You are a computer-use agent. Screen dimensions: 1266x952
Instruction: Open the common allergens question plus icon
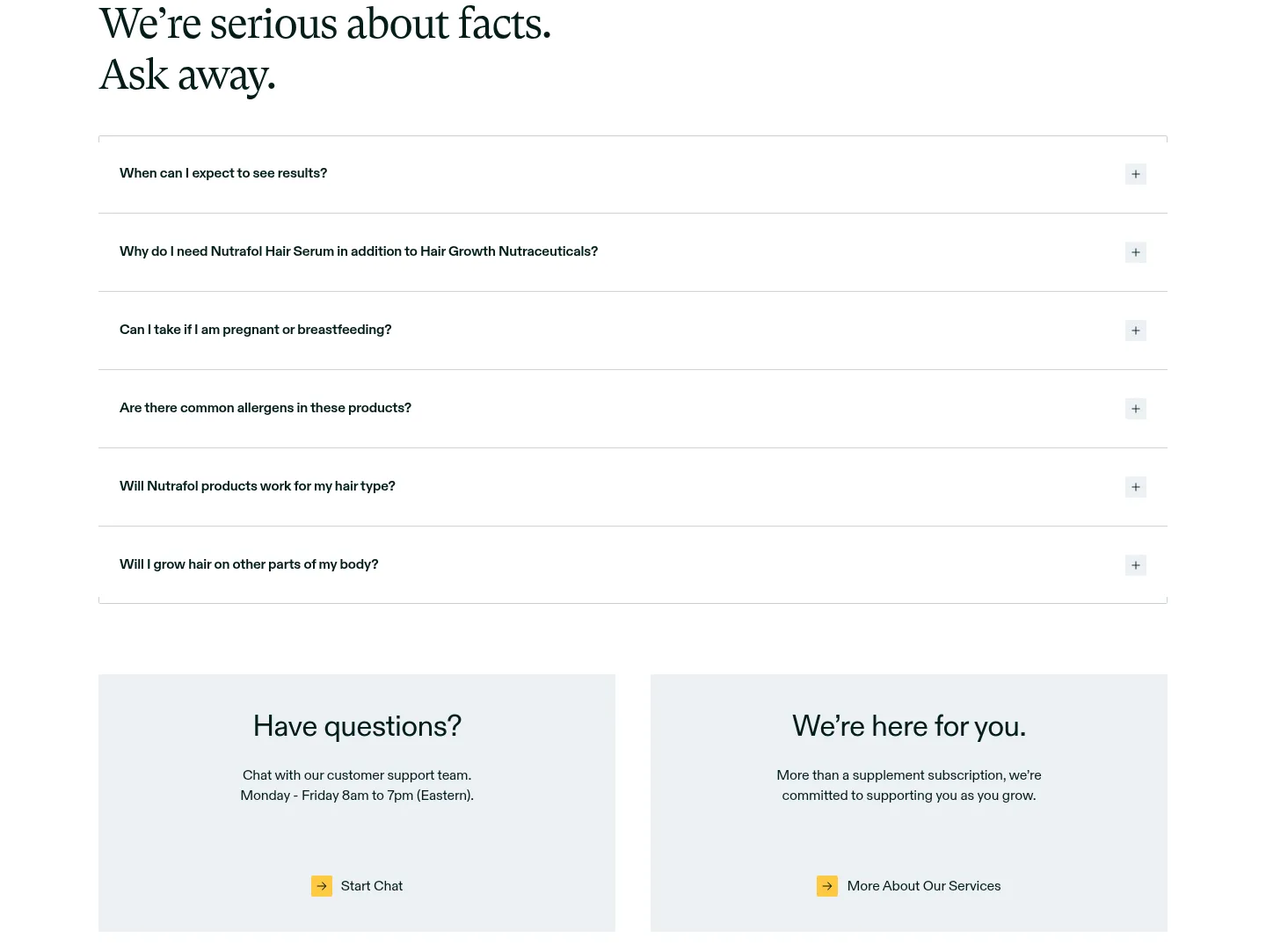click(x=1135, y=409)
